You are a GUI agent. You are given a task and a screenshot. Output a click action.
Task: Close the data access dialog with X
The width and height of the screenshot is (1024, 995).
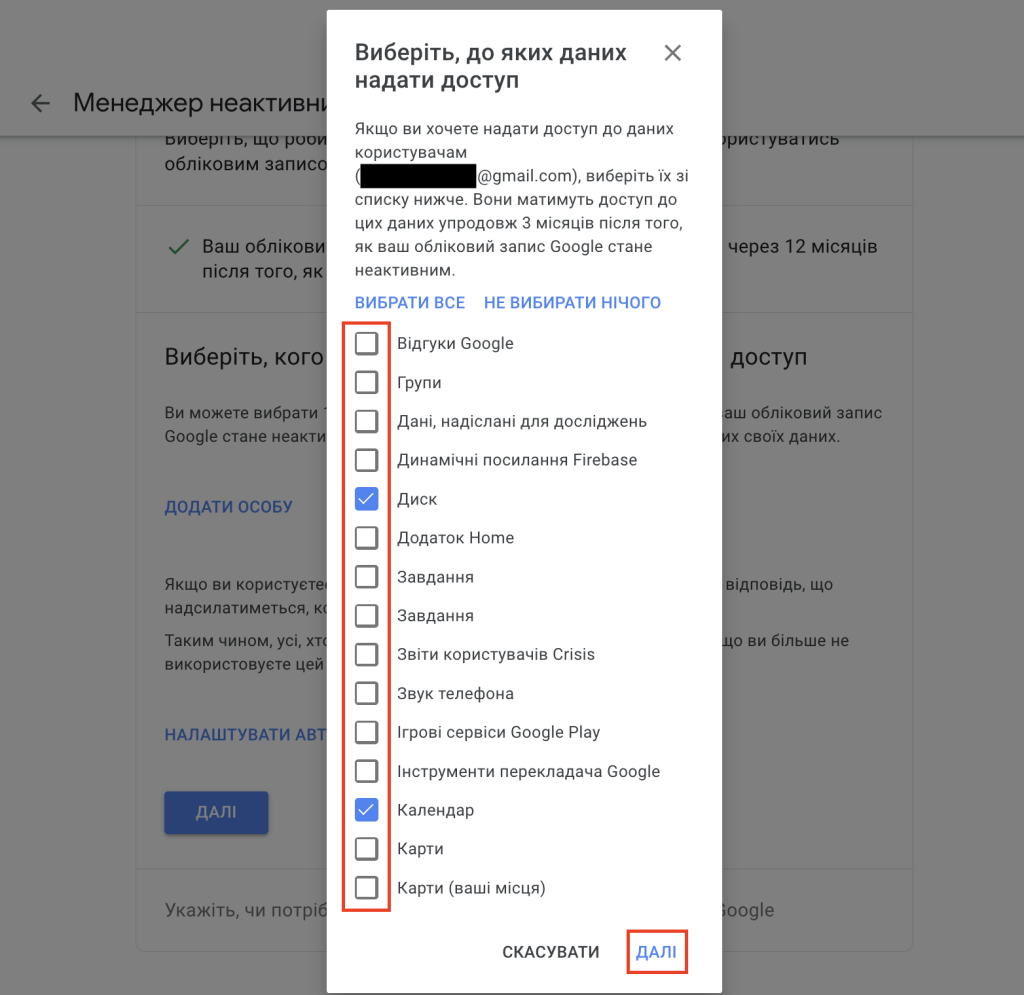point(672,53)
